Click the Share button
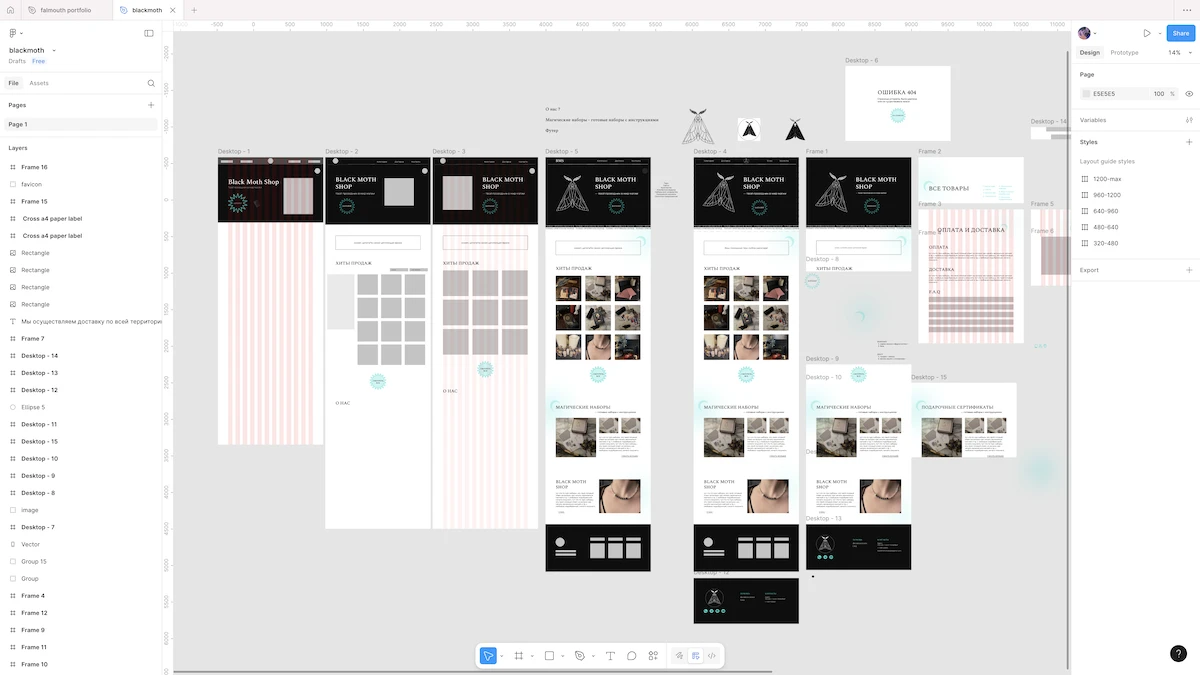This screenshot has height=675, width=1200. point(1180,33)
